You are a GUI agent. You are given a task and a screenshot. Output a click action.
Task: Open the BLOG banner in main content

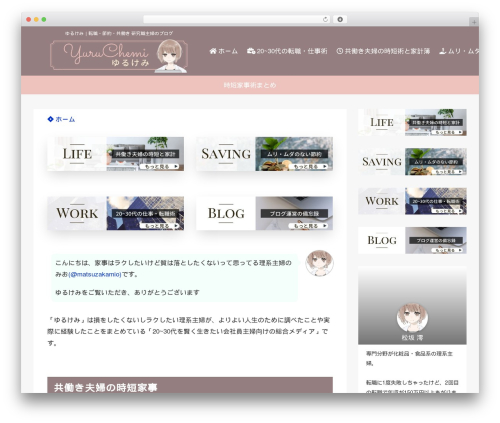[264, 213]
